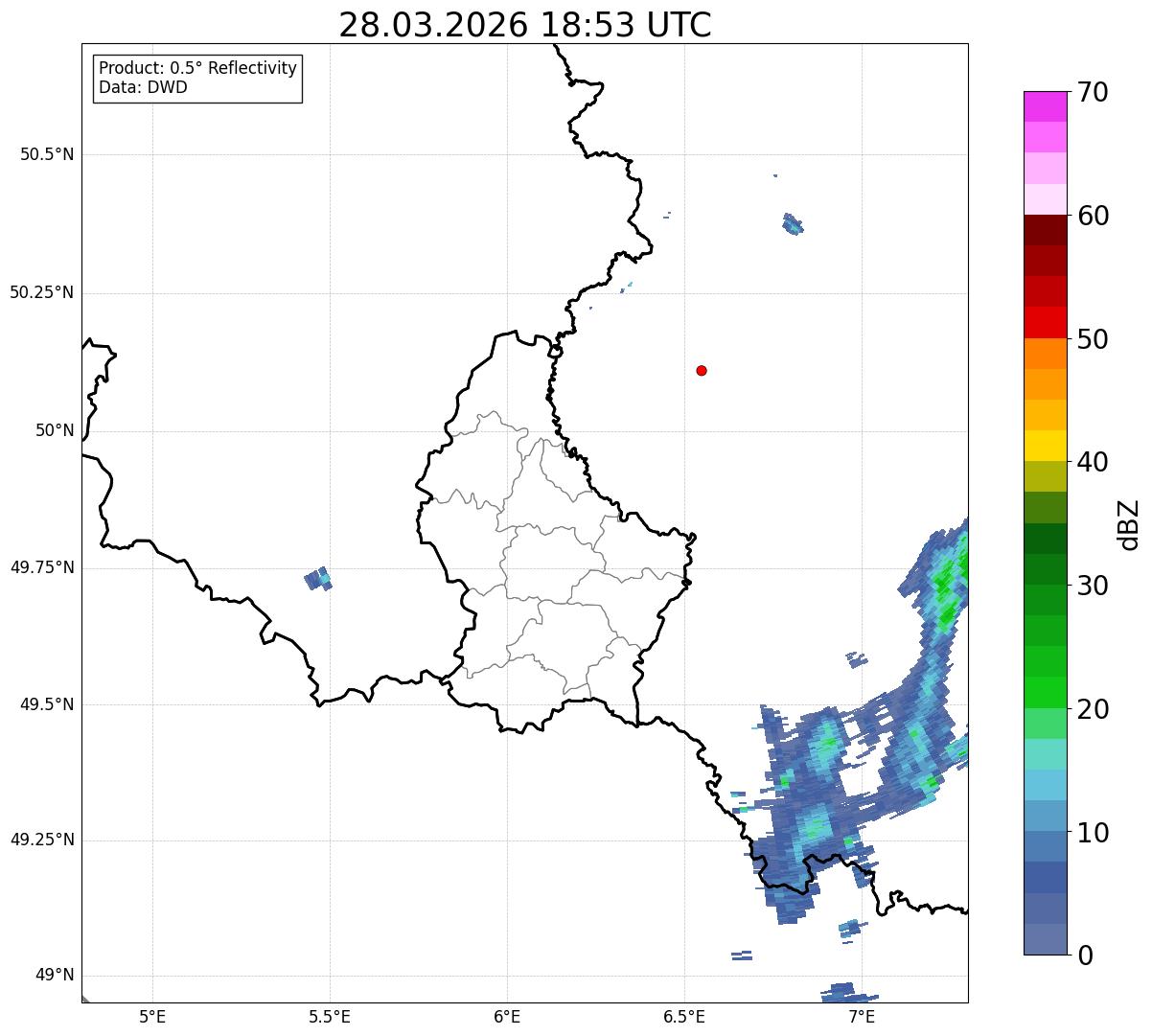This screenshot has height=1036, width=1152.
Task: Click the longitude label 6°E
Action: [x=507, y=1017]
